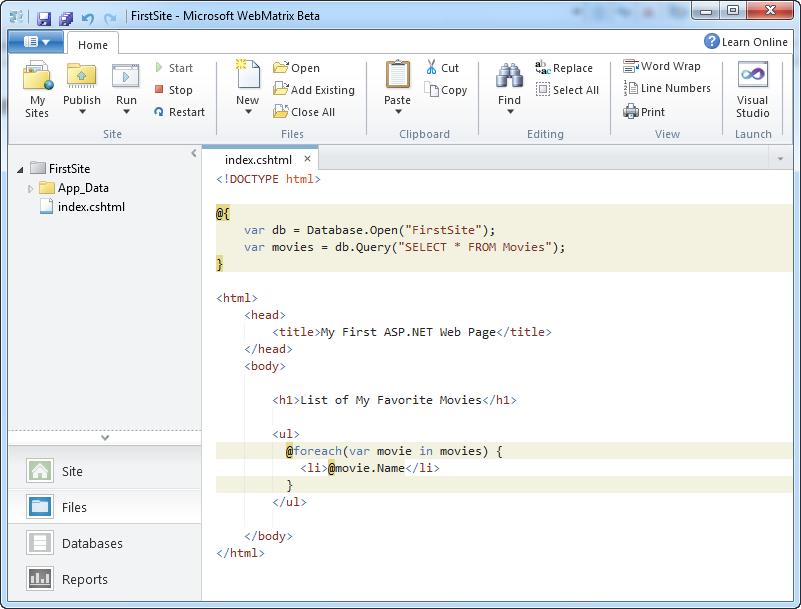Paste from the clipboard
Image resolution: width=801 pixels, height=609 pixels.
pyautogui.click(x=397, y=77)
